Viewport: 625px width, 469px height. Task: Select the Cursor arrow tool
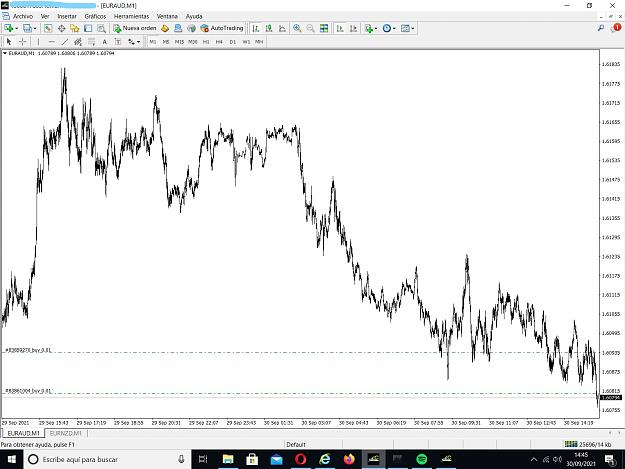click(x=9, y=41)
